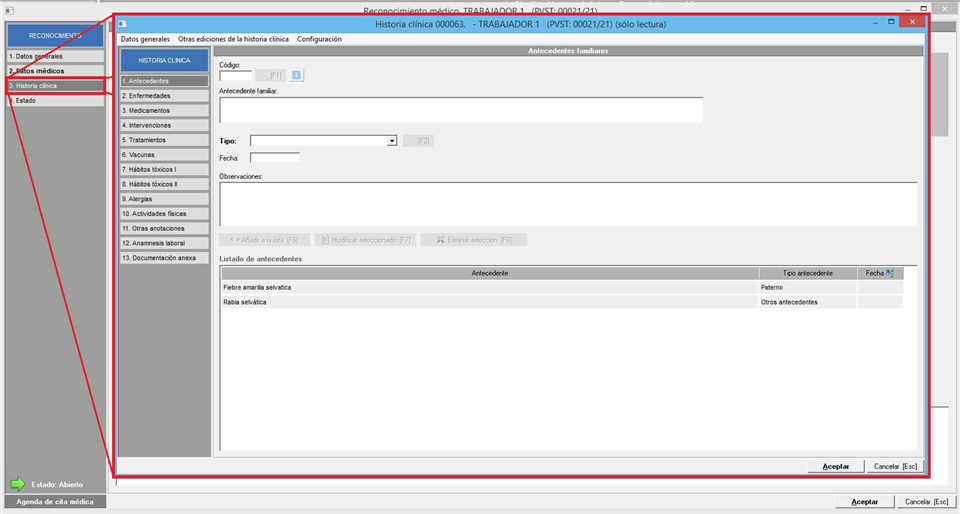The width and height of the screenshot is (960, 514).
Task: Click the blue info icon next to Código
Action: click(296, 75)
